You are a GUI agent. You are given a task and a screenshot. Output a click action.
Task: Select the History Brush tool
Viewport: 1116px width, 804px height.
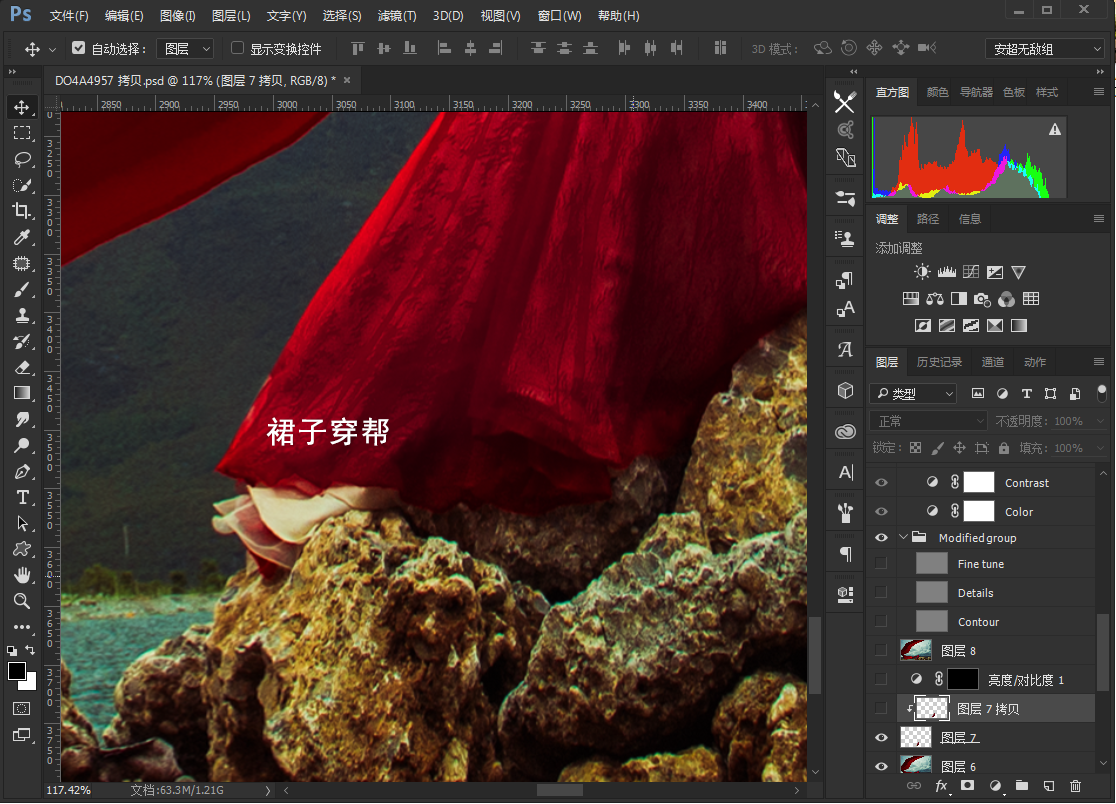point(21,342)
